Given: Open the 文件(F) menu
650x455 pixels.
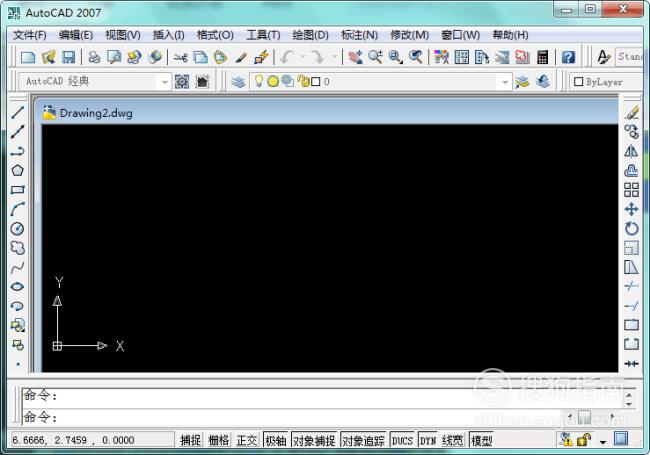Looking at the screenshot, I should [30, 35].
